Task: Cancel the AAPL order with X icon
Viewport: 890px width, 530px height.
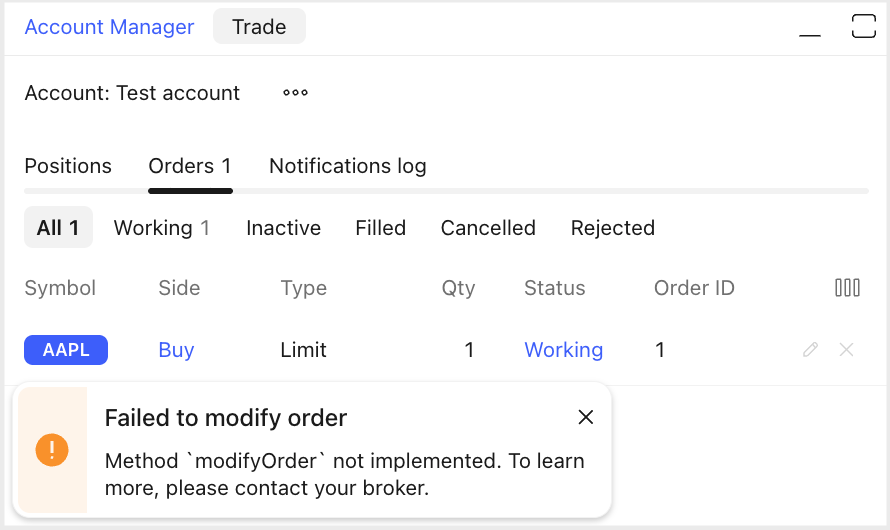Action: tap(846, 350)
